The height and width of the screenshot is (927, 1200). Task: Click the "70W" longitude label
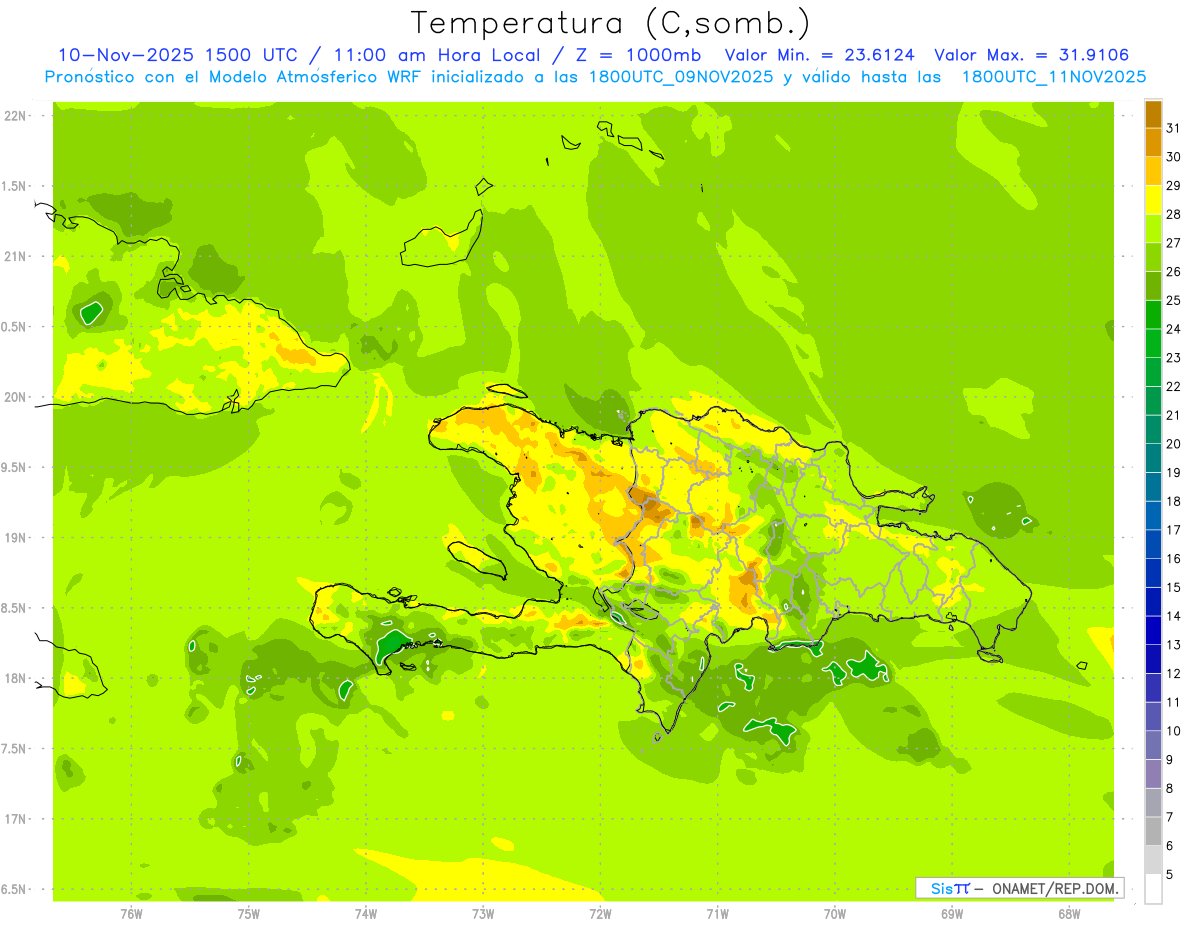click(835, 913)
